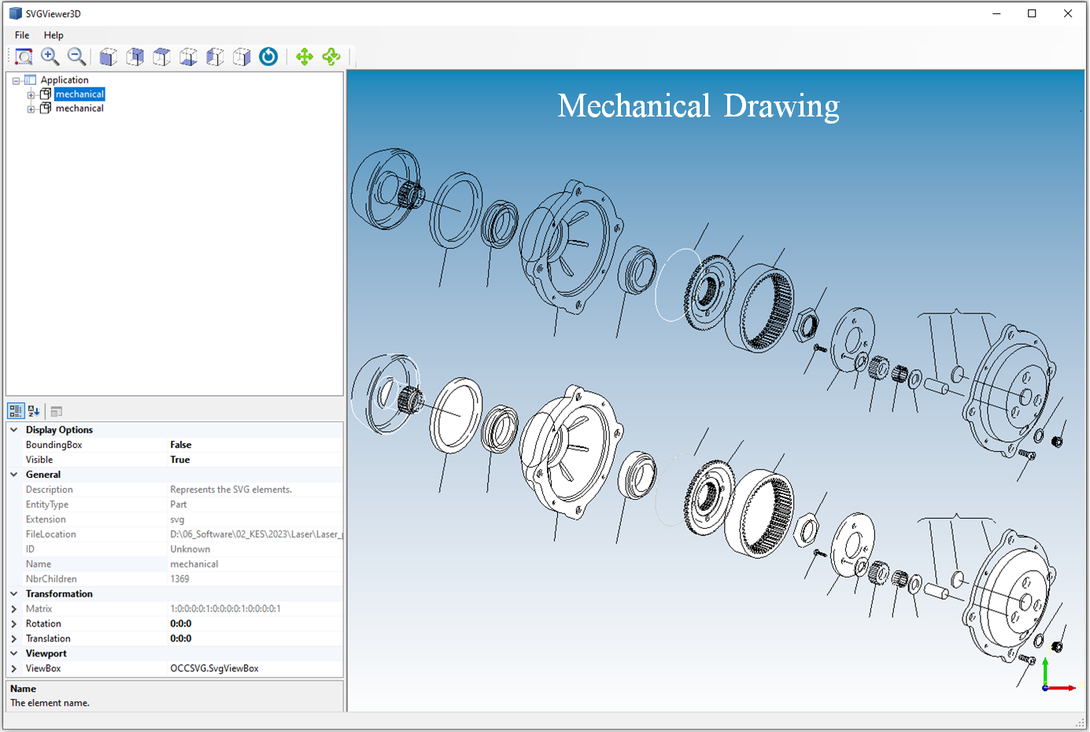Image resolution: width=1090 pixels, height=732 pixels.
Task: Switch to the front face cube view
Action: coord(108,57)
